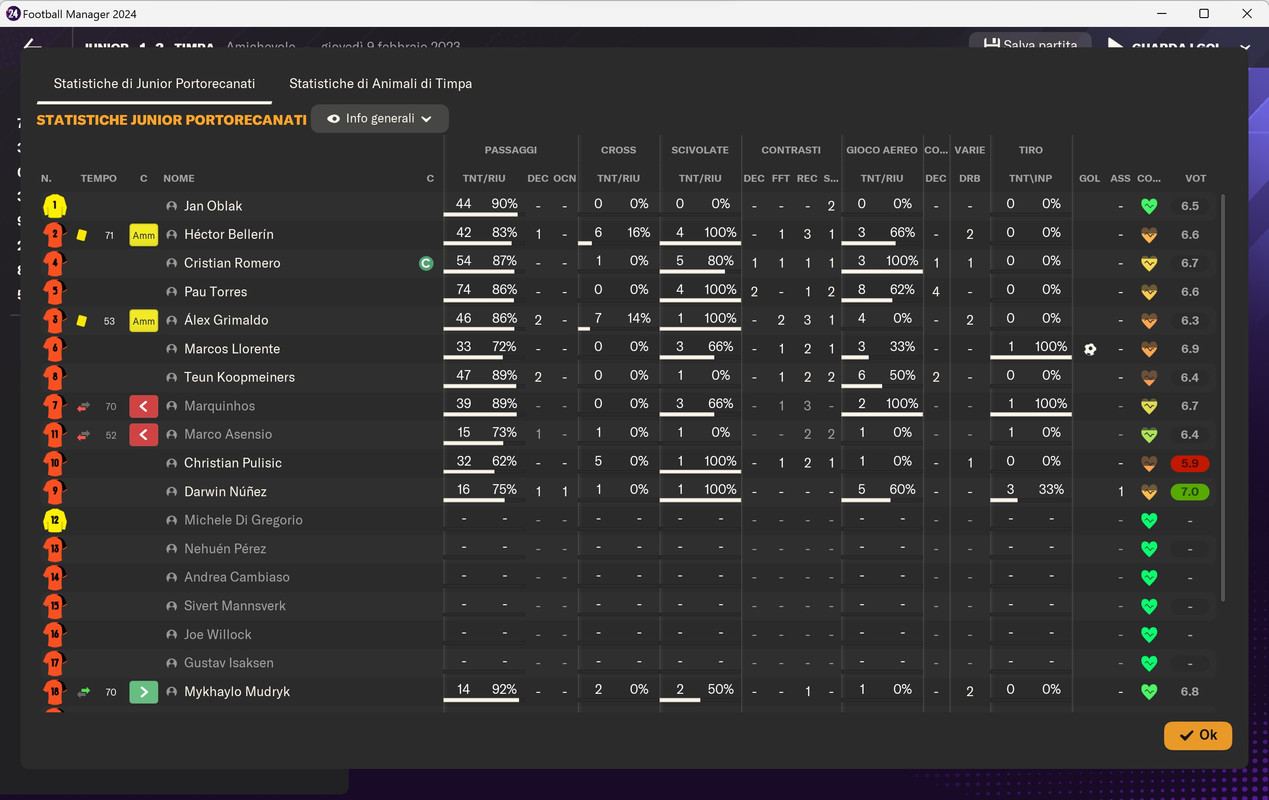Click Mykhaylo Mudryk's number 18 shirt icon
Viewport: 1269px width, 800px height.
[54, 692]
